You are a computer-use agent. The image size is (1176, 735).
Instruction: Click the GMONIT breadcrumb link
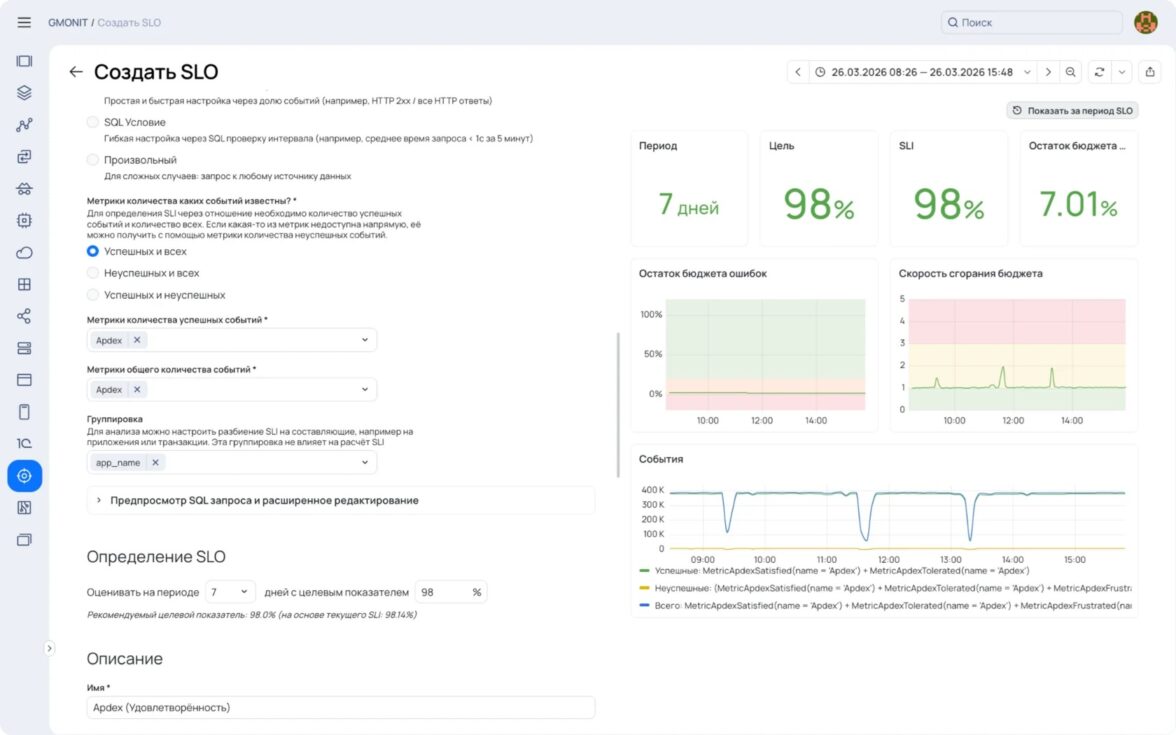point(68,22)
